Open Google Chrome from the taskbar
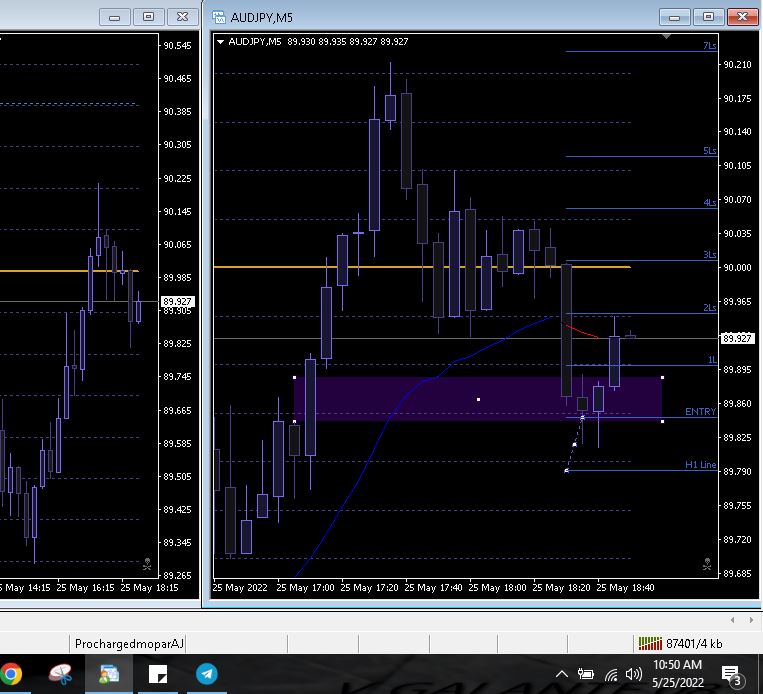This screenshot has width=763, height=694. pyautogui.click(x=10, y=674)
